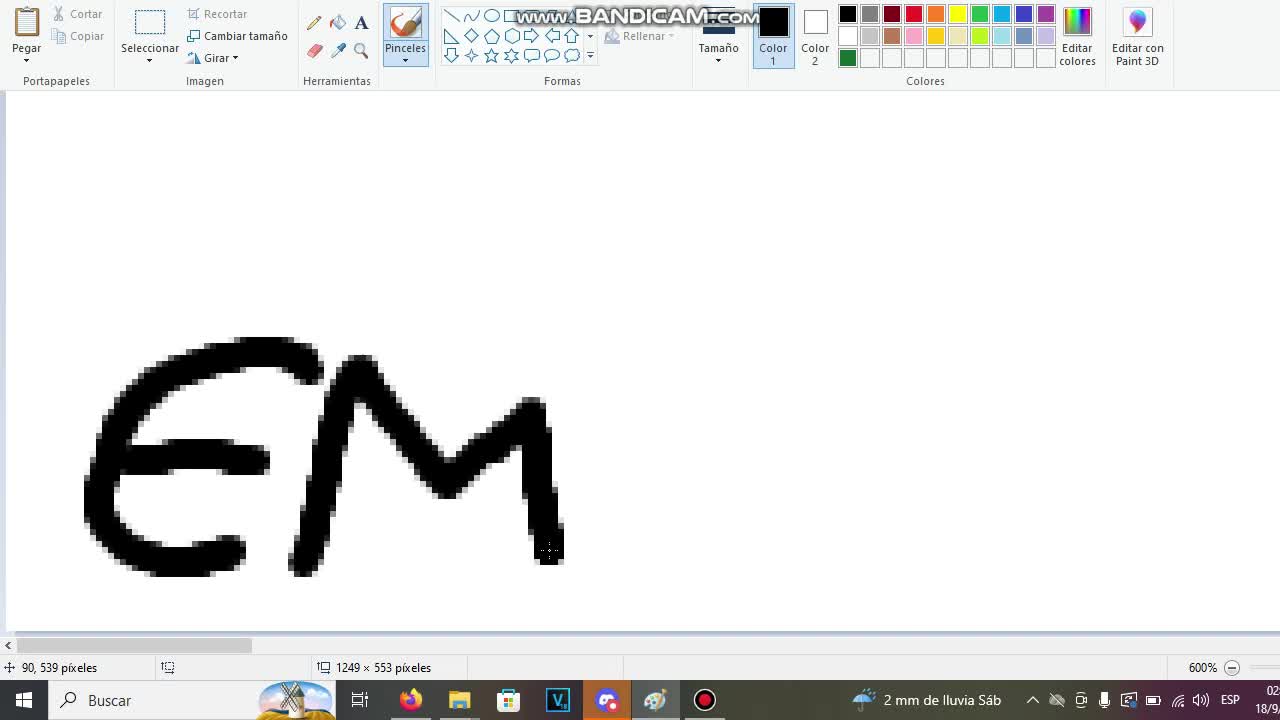Choose the down arrow shape

[x=451, y=56]
